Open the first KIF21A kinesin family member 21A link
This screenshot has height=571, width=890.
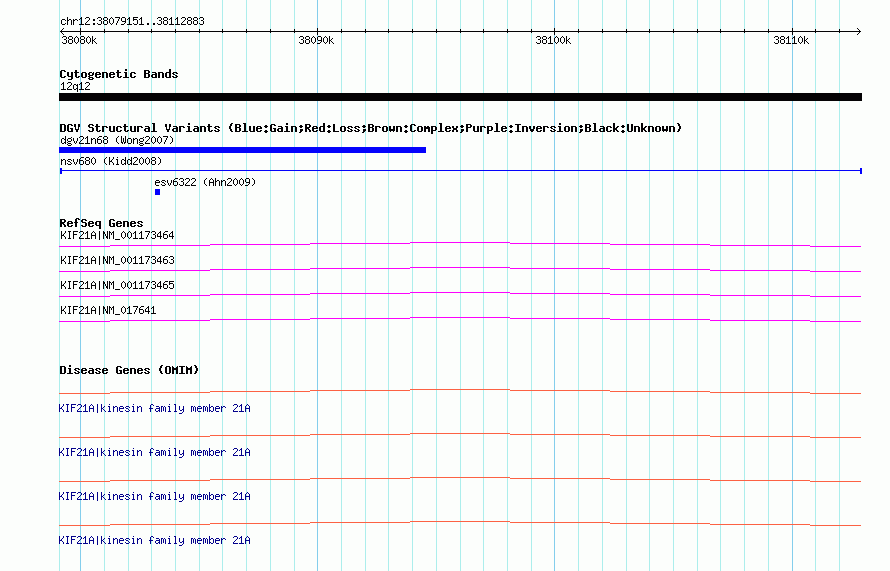(x=154, y=409)
